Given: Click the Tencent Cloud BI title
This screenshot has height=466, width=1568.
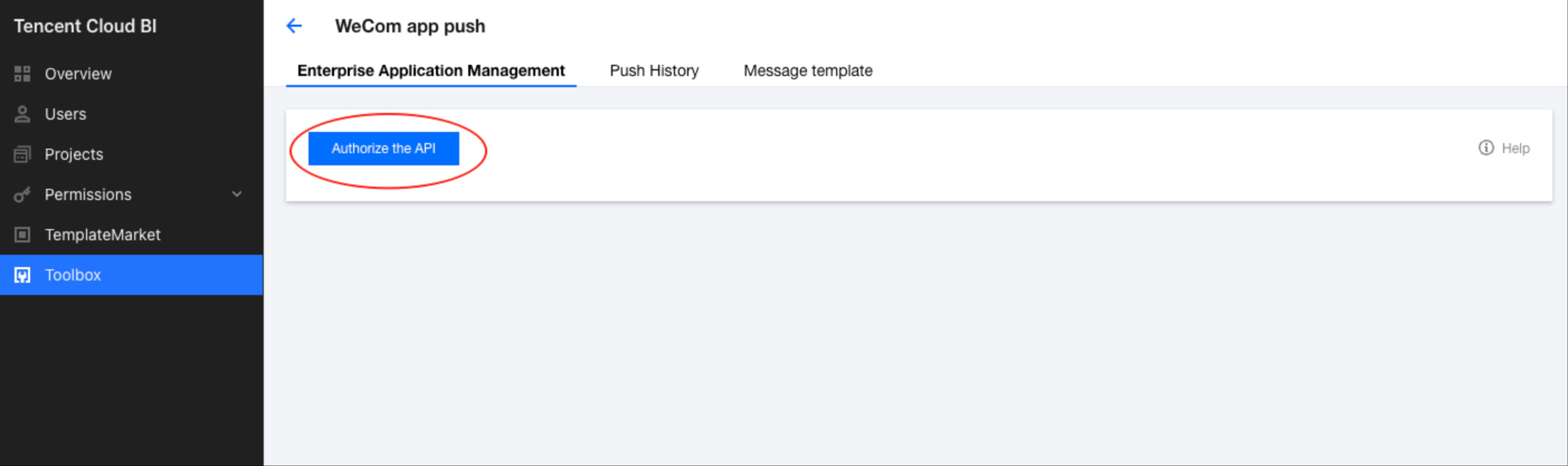Looking at the screenshot, I should 85,26.
